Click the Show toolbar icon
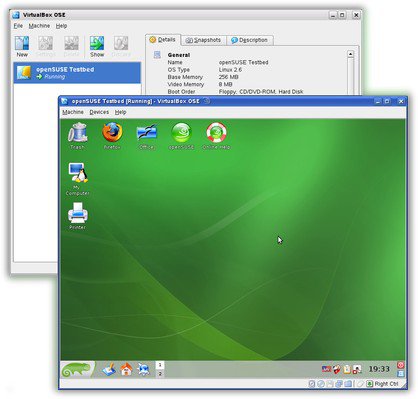Viewport: 418px width, 399px height. pos(97,46)
